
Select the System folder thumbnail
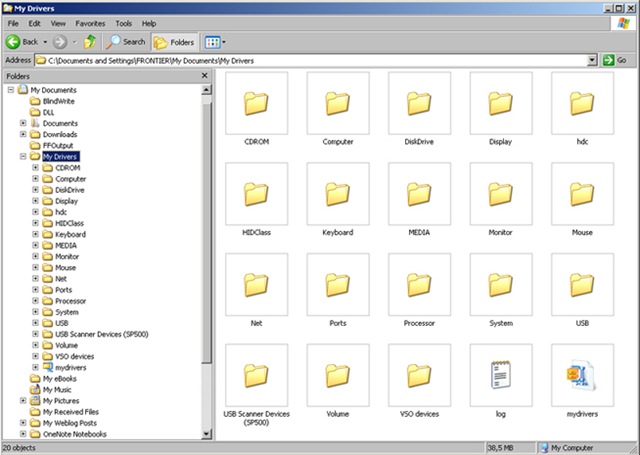[501, 284]
